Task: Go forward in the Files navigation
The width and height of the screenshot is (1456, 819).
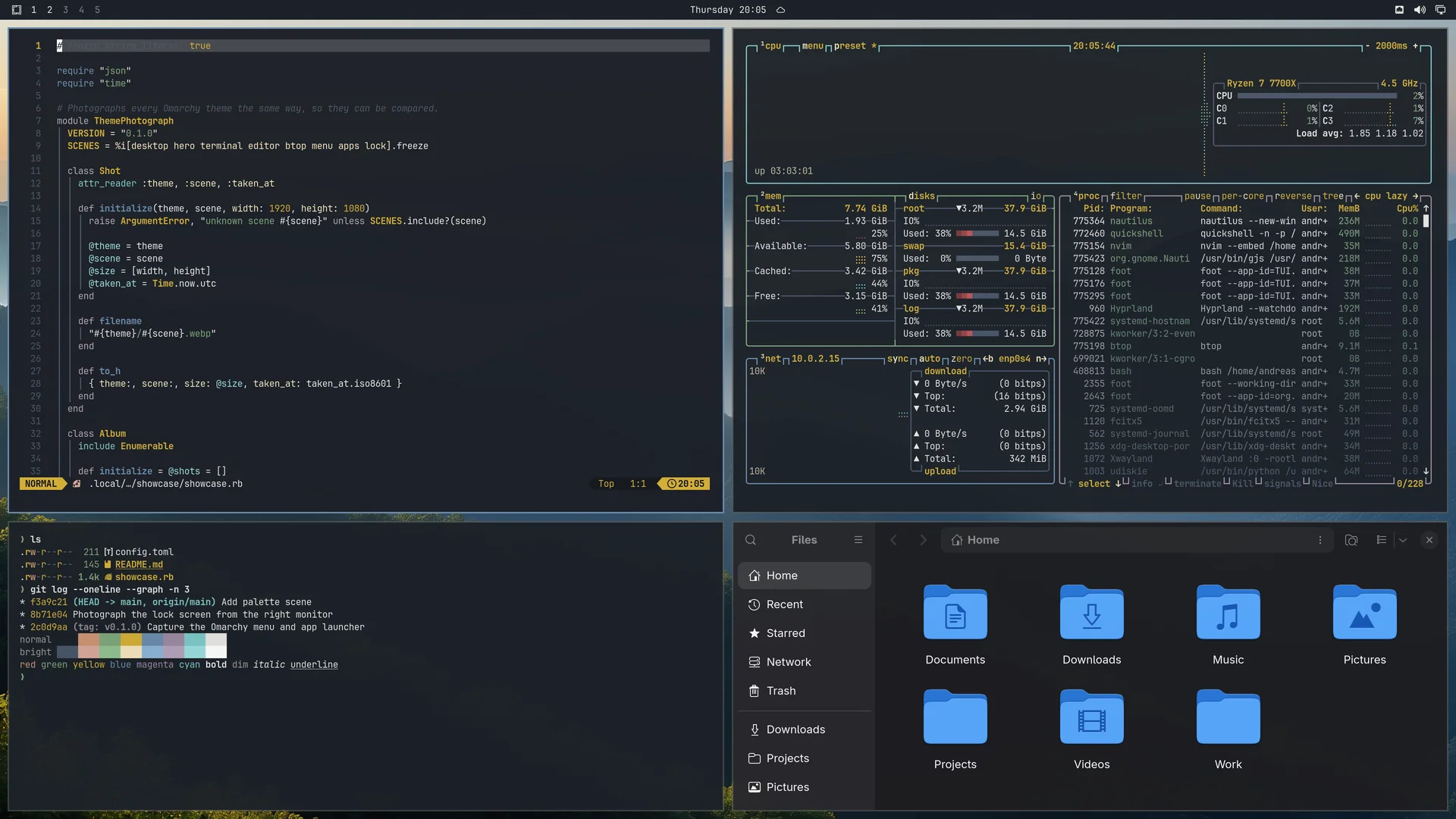Action: click(923, 540)
